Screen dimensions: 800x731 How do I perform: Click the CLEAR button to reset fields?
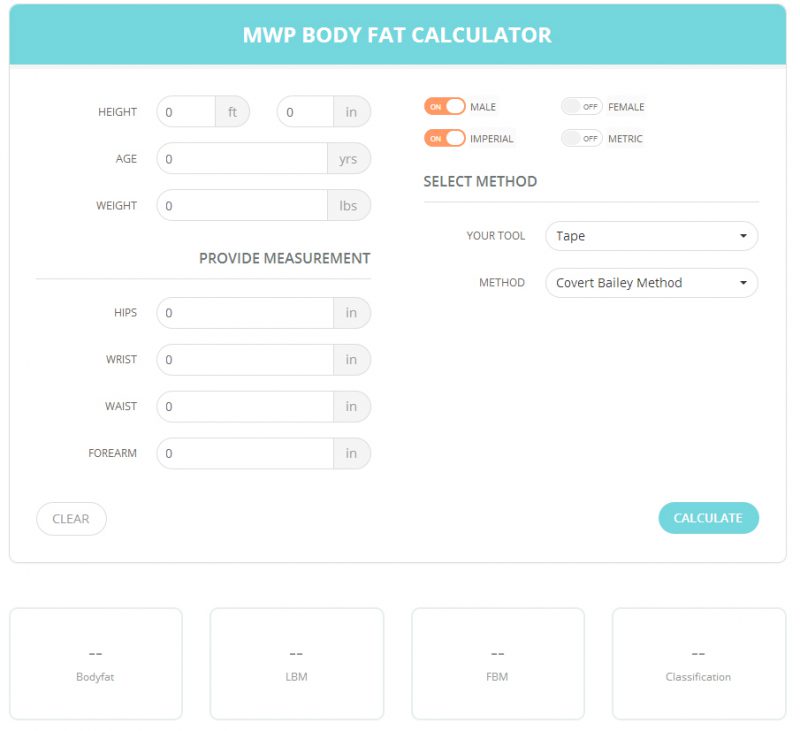pyautogui.click(x=71, y=518)
